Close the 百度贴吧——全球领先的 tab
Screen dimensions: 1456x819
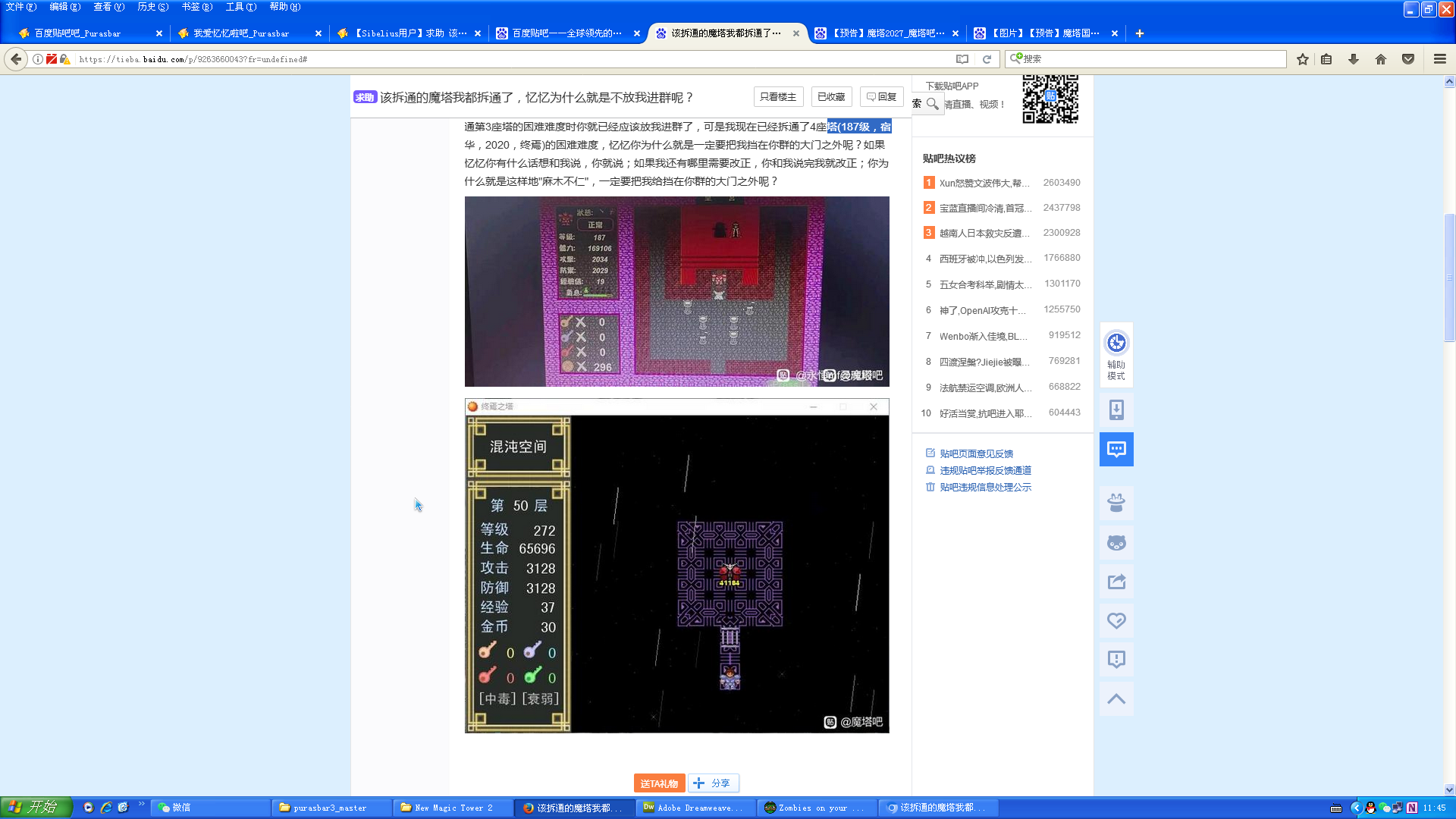point(637,33)
